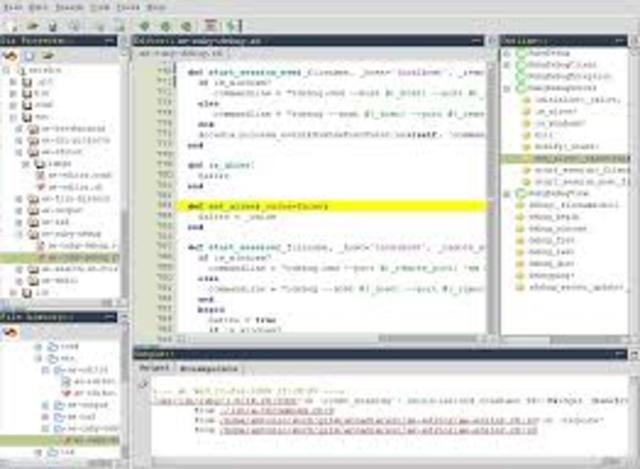Open the Help menu
Viewport: 640px width, 469px height.
pos(156,7)
